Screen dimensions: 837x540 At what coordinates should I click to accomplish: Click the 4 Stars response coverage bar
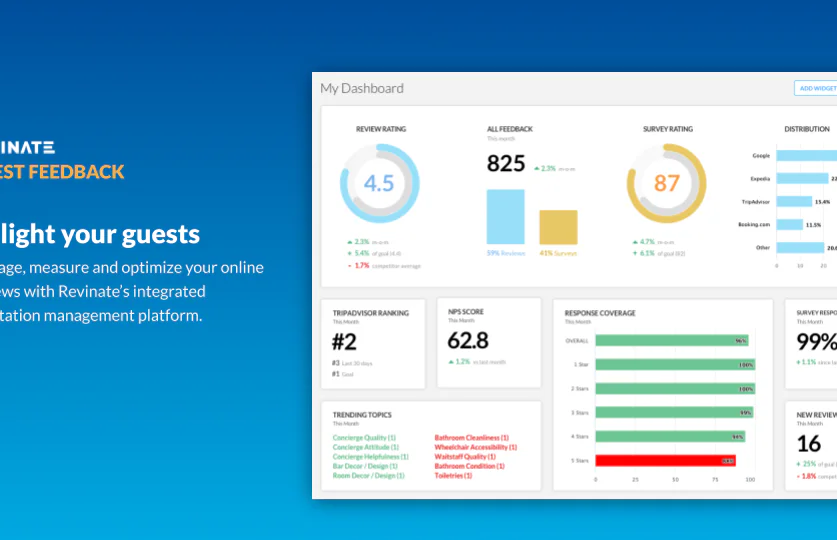point(670,436)
